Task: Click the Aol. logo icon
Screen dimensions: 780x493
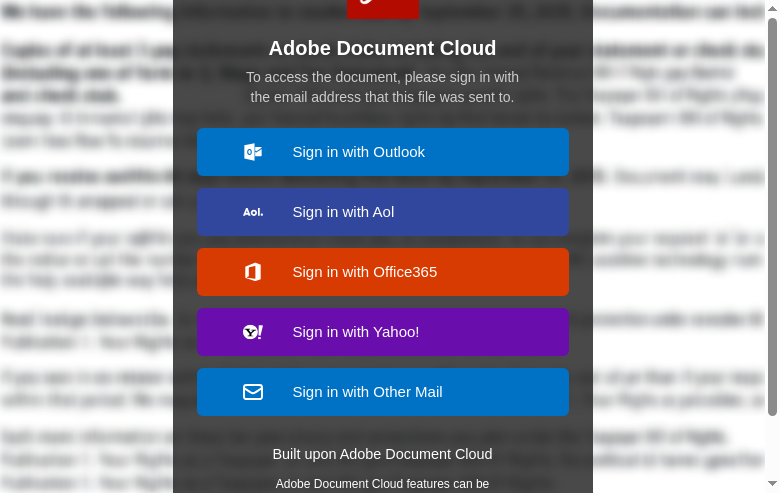Action: point(253,212)
